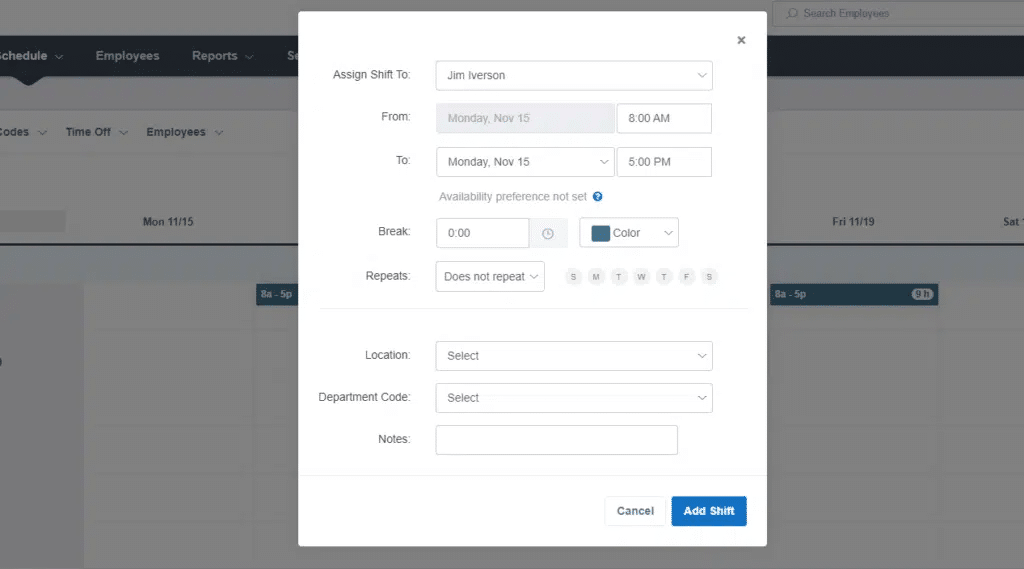Open the shift Color swatch picker
This screenshot has height=569, width=1024.
(629, 233)
